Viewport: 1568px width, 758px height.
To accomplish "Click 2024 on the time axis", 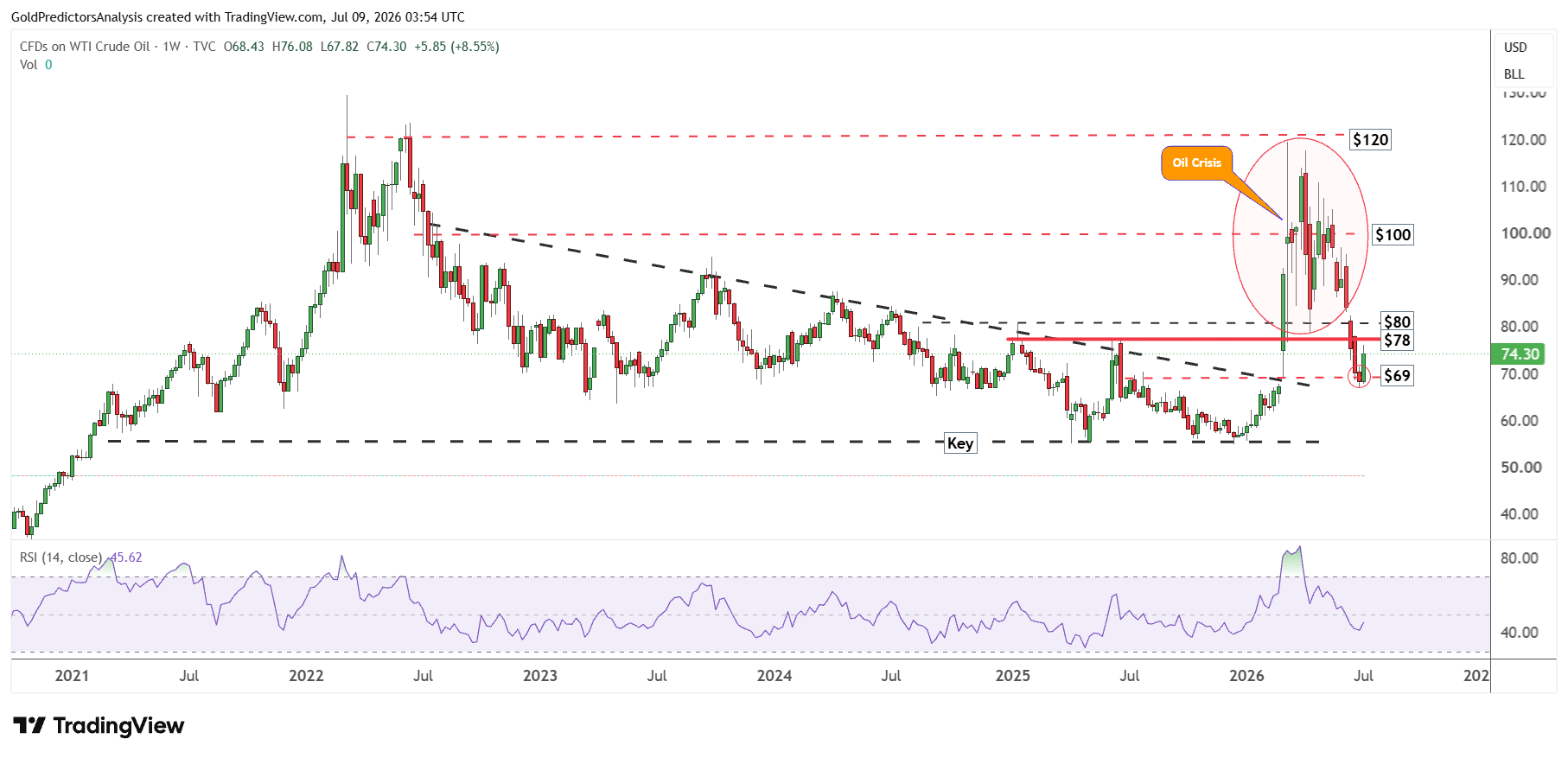I will 774,676.
